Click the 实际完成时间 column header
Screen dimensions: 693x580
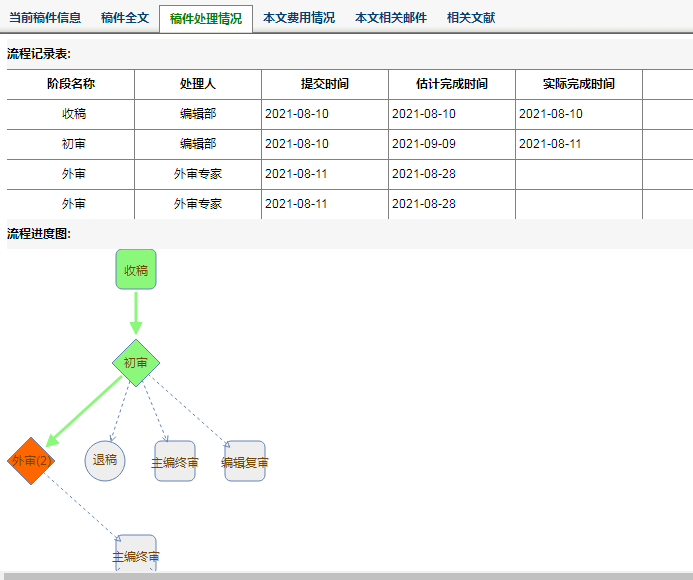tap(579, 85)
